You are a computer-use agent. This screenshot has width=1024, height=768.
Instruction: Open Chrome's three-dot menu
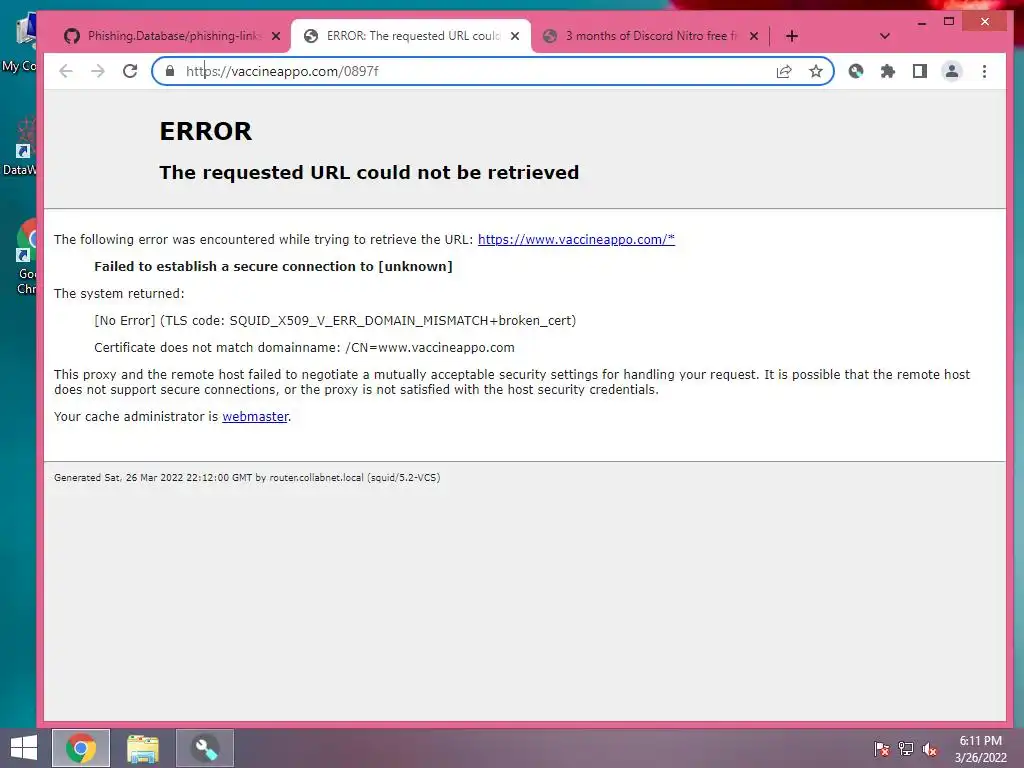984,71
